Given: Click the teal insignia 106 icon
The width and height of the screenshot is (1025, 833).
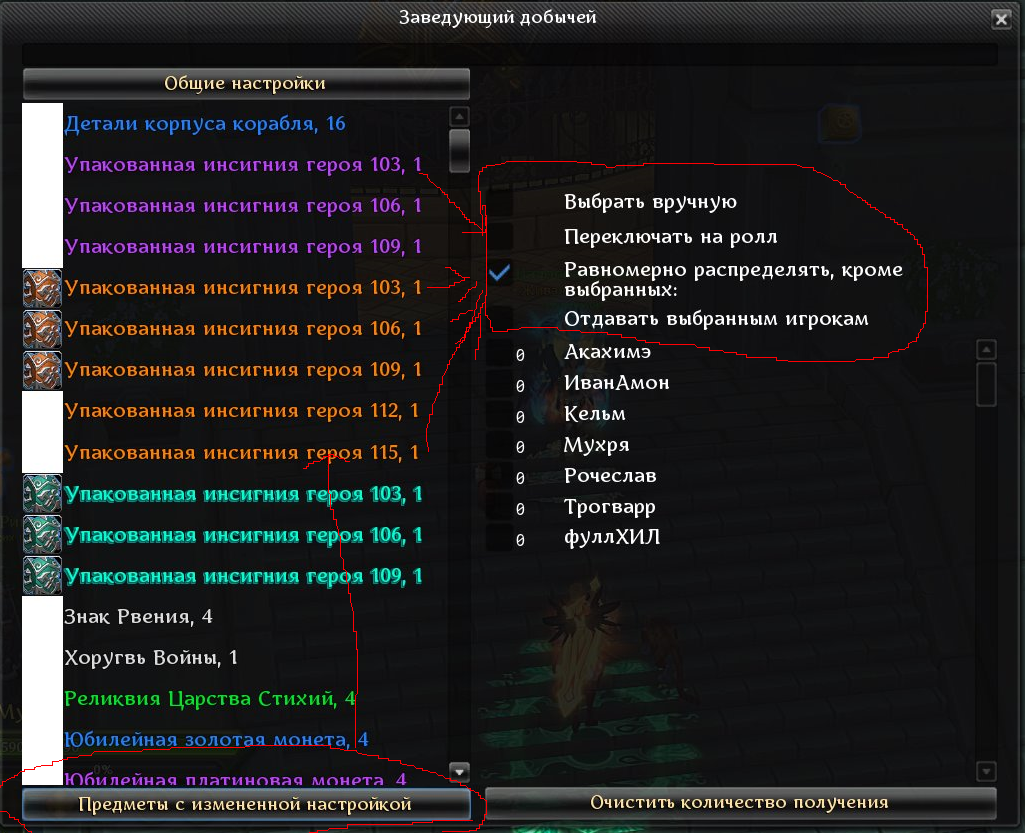Looking at the screenshot, I should (42, 534).
